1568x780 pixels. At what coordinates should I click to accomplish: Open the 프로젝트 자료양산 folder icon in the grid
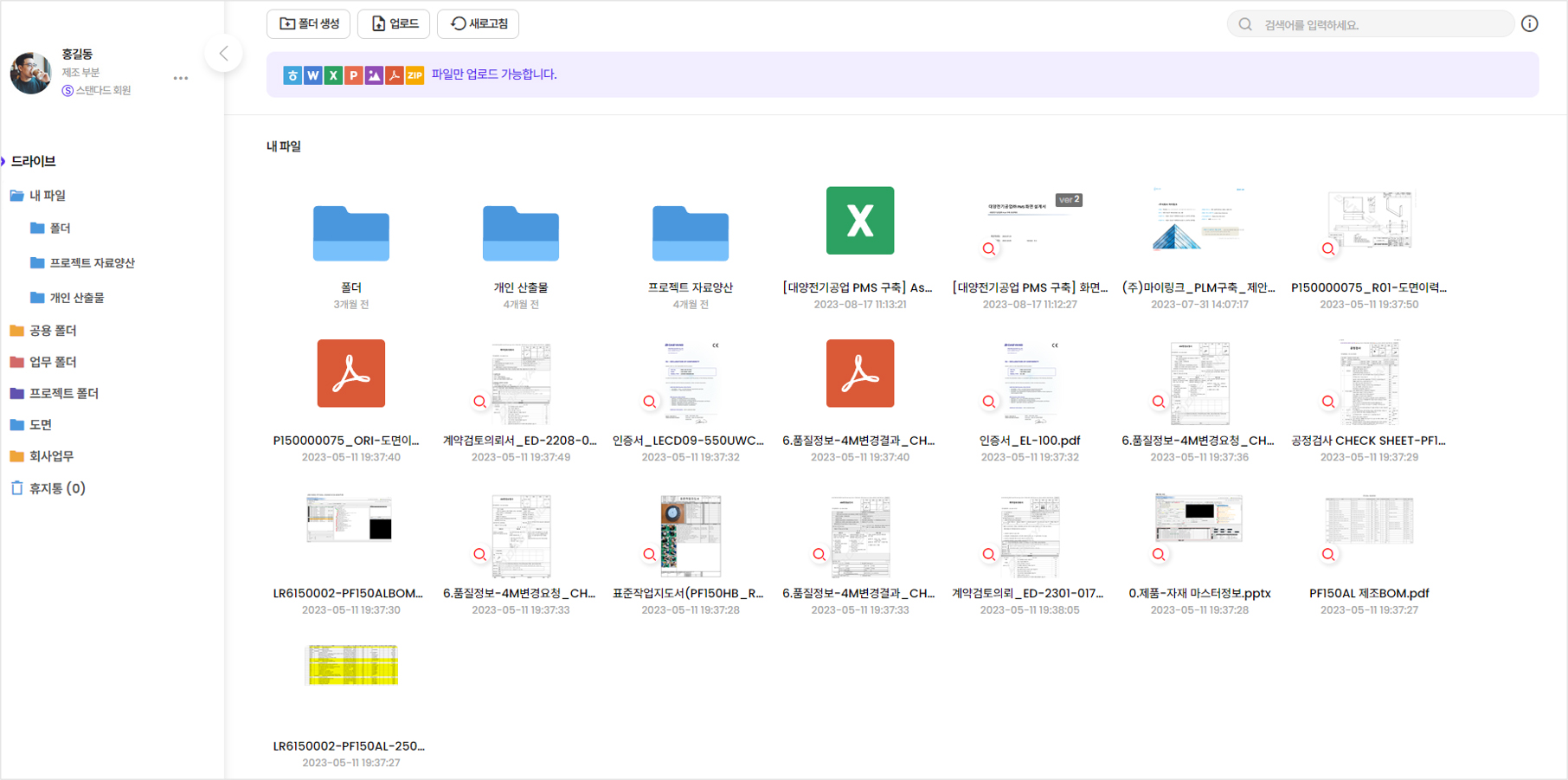(690, 234)
